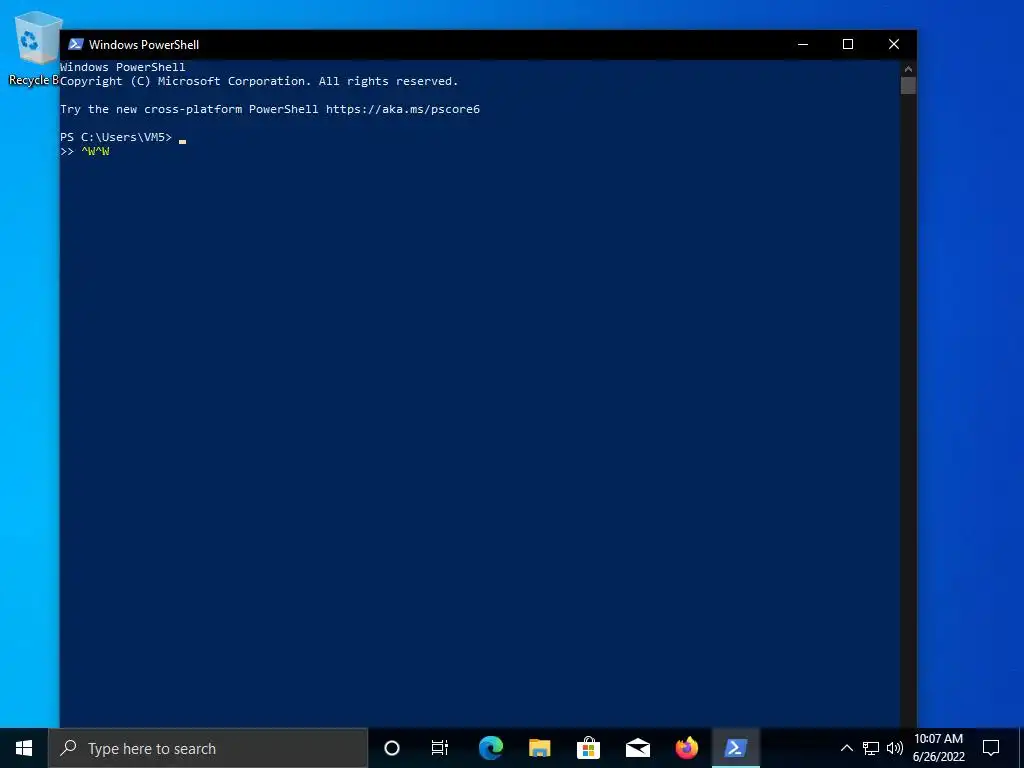
Task: Click the PowerShell icon in the title bar
Action: (x=76, y=44)
